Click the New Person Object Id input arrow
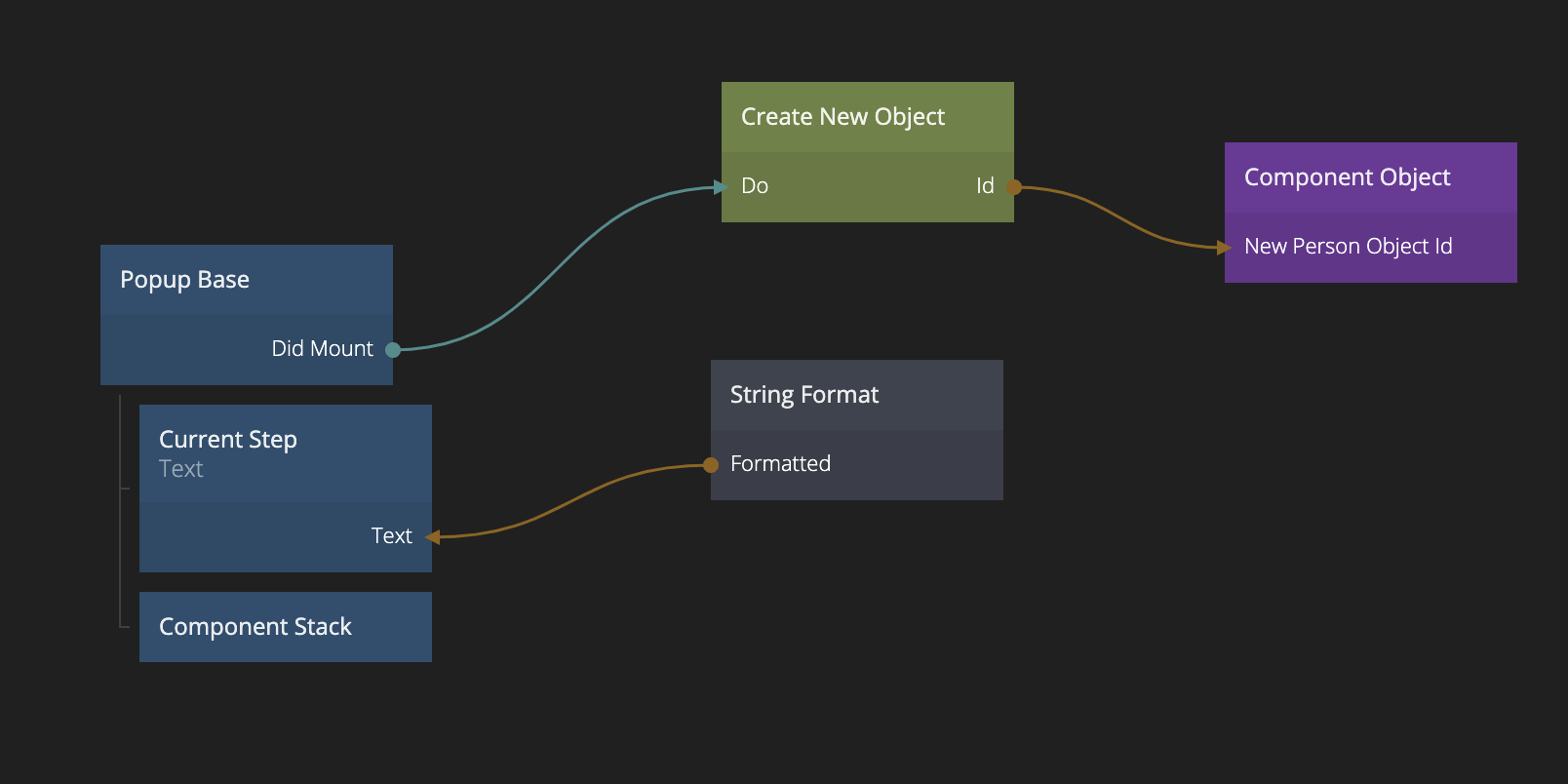The height and width of the screenshot is (784, 1568). [1225, 248]
